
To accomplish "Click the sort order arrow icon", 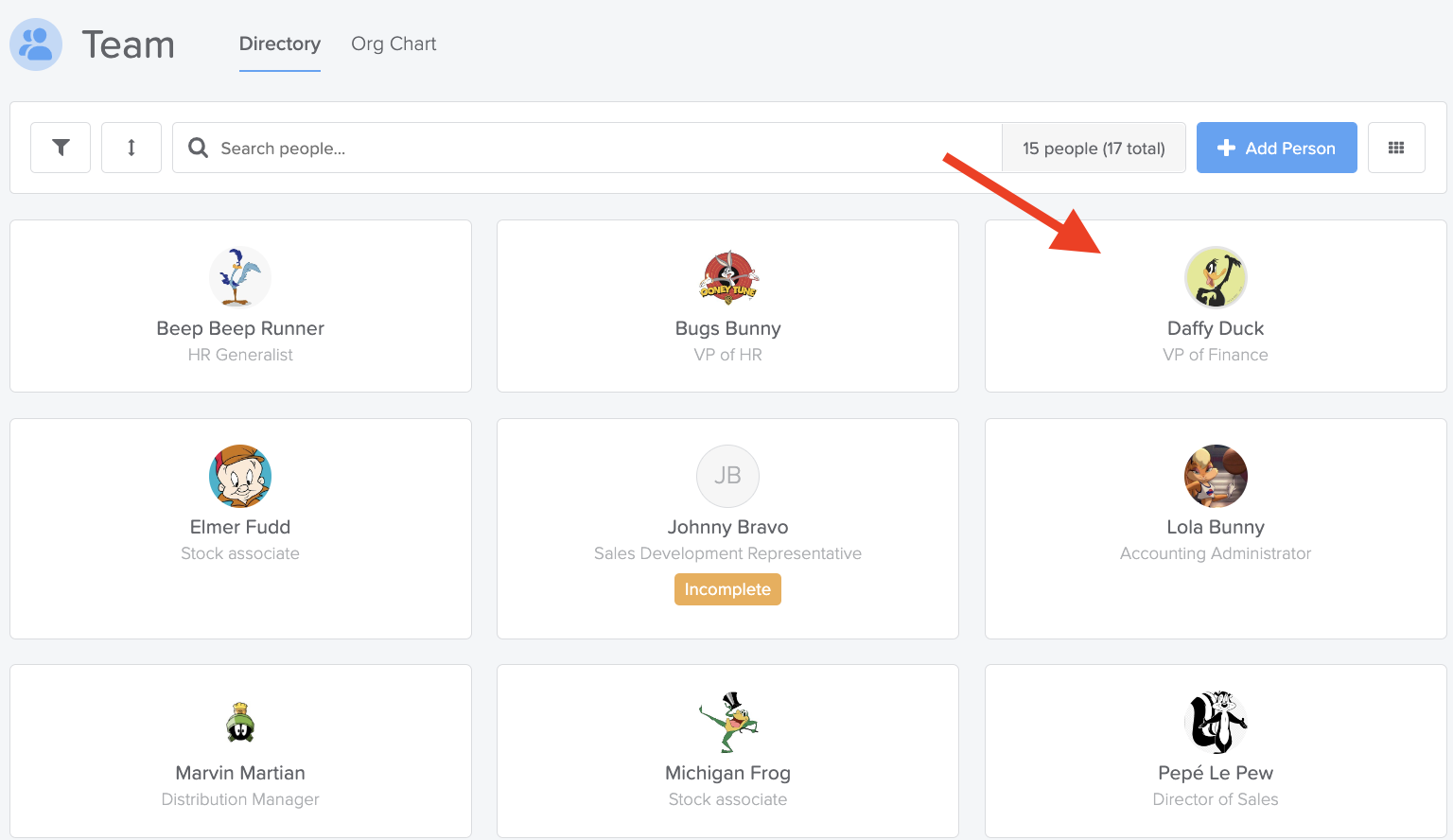I will pos(131,148).
